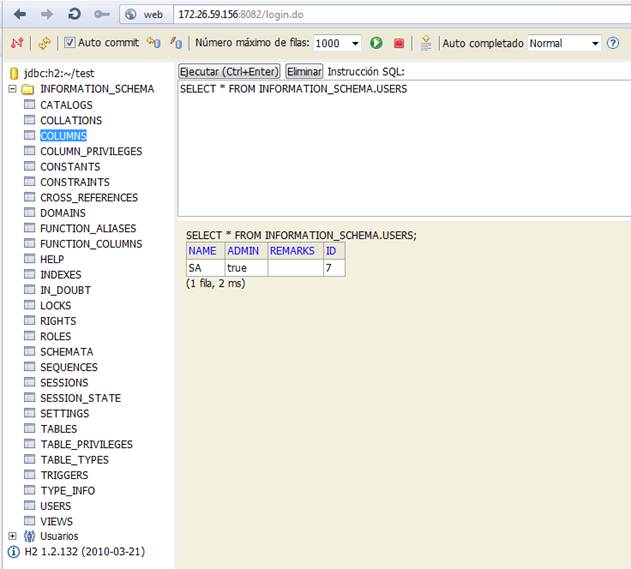The image size is (631, 569).
Task: Open the Número máximo de filas dropdown
Action: click(337, 43)
